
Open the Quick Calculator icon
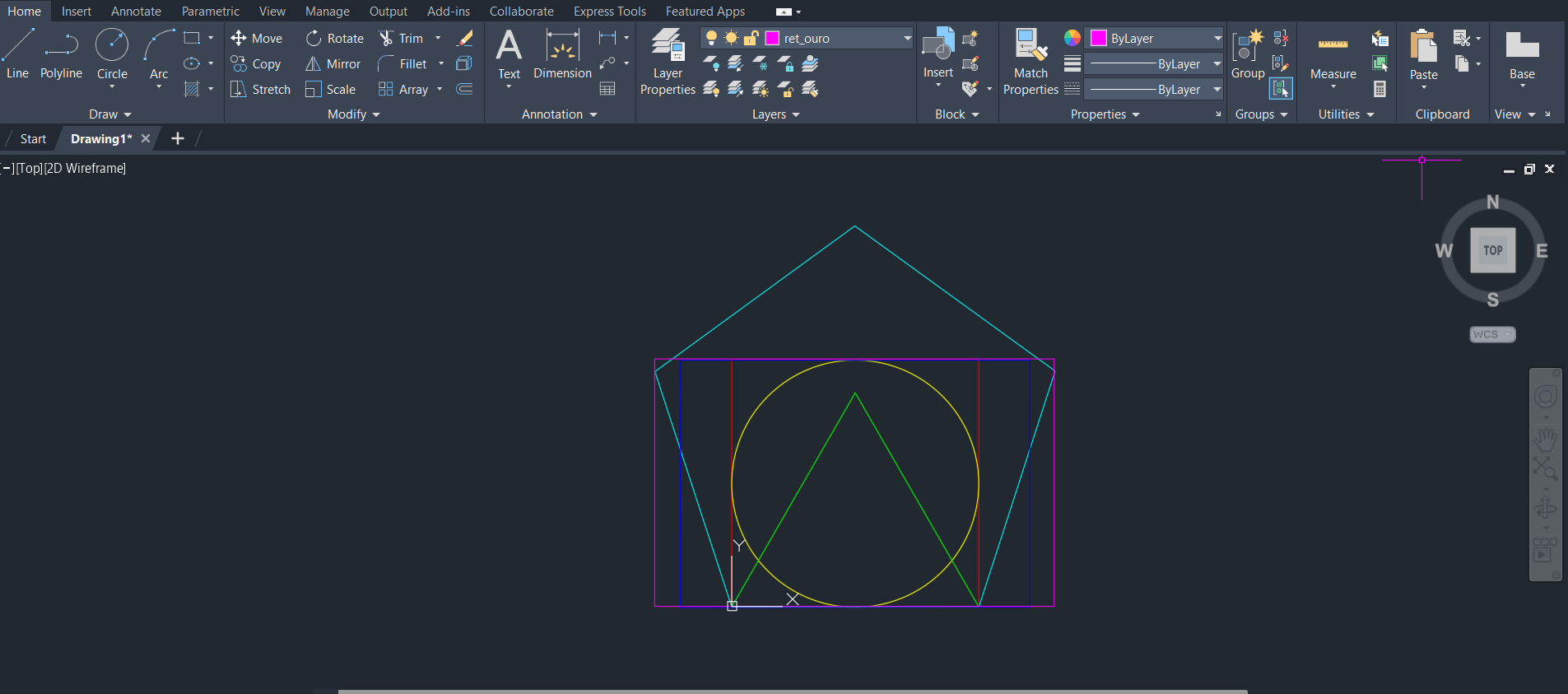(1380, 89)
